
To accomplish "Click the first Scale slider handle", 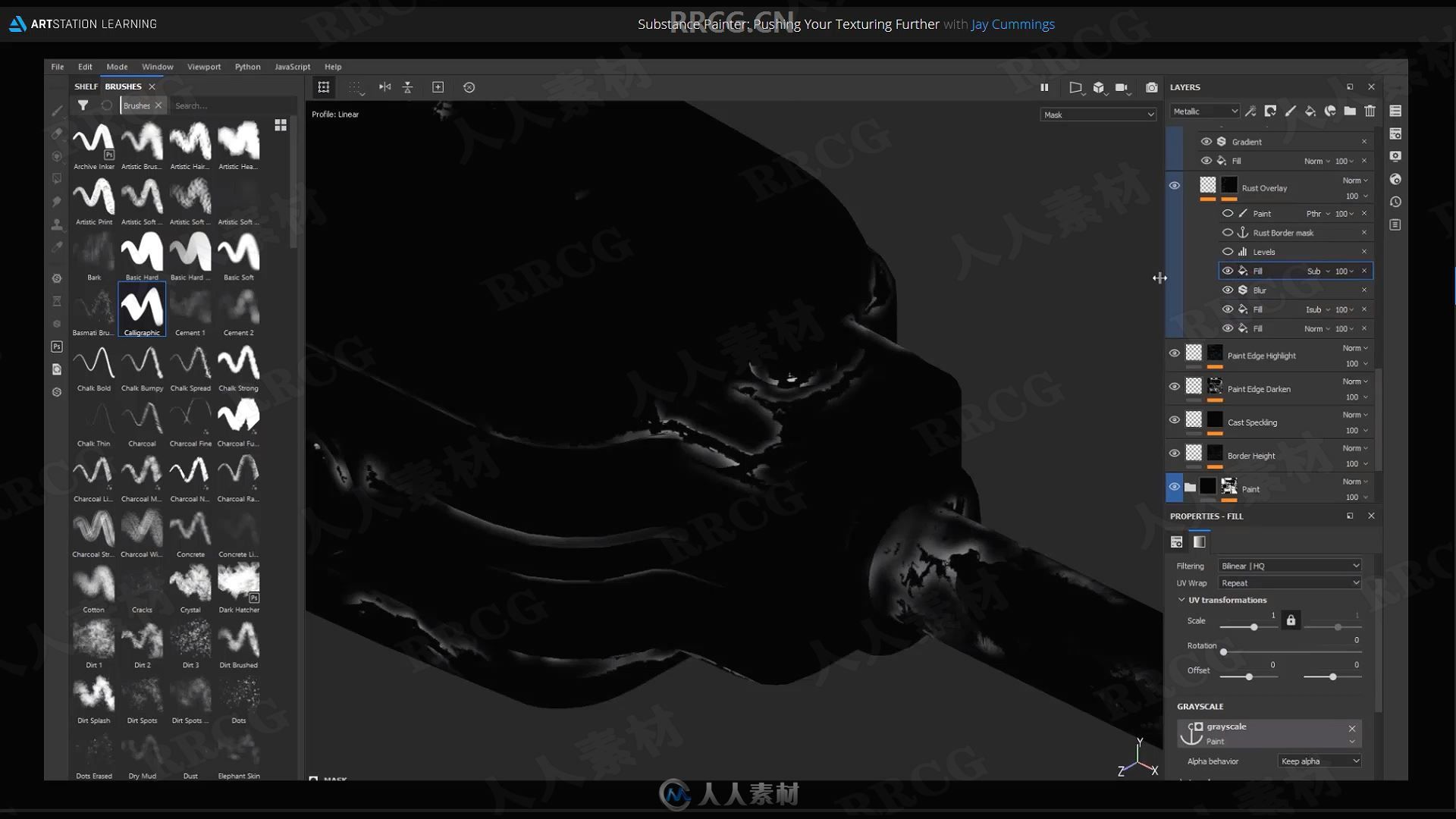I will click(x=1254, y=627).
